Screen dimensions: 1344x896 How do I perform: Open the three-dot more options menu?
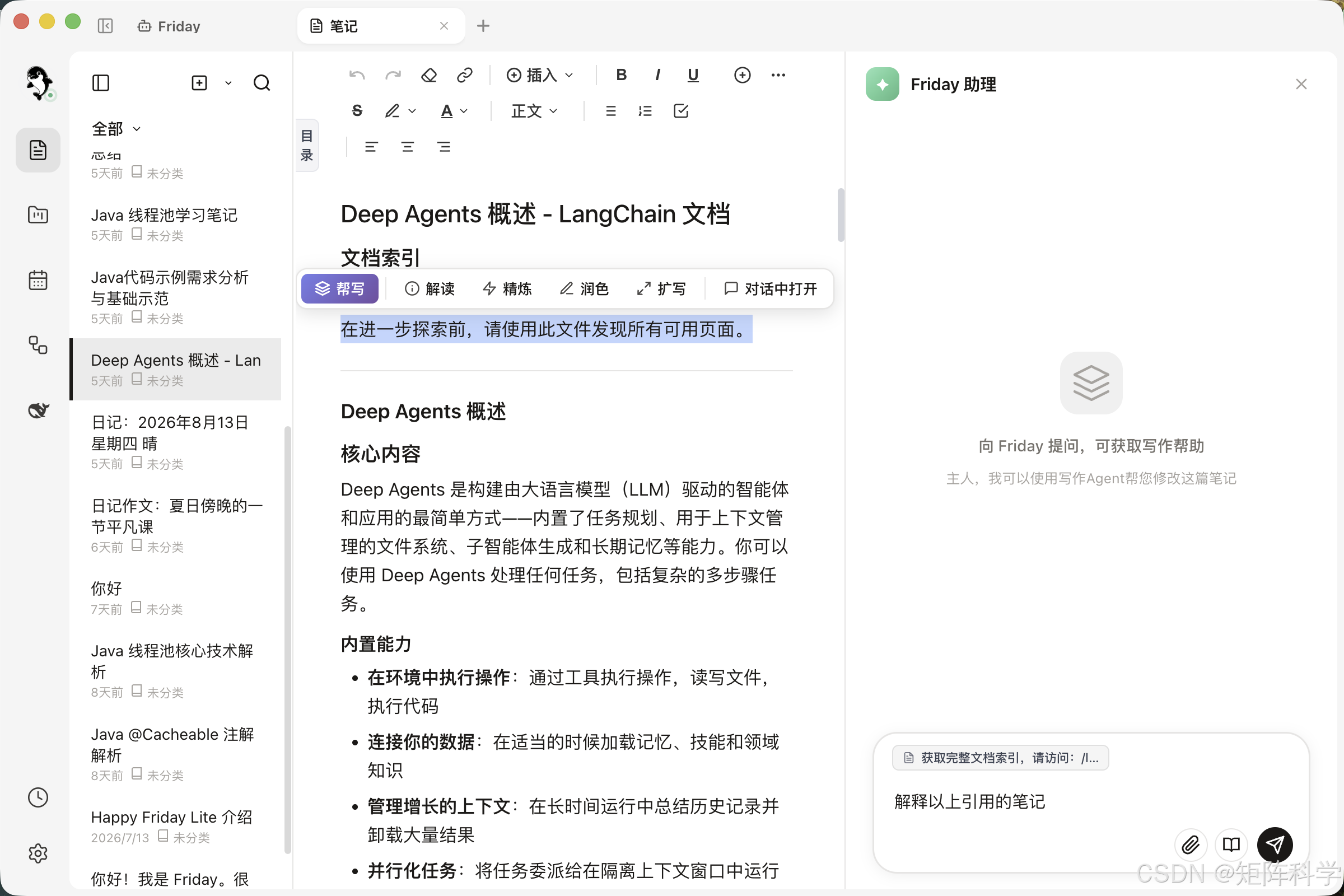(x=778, y=75)
